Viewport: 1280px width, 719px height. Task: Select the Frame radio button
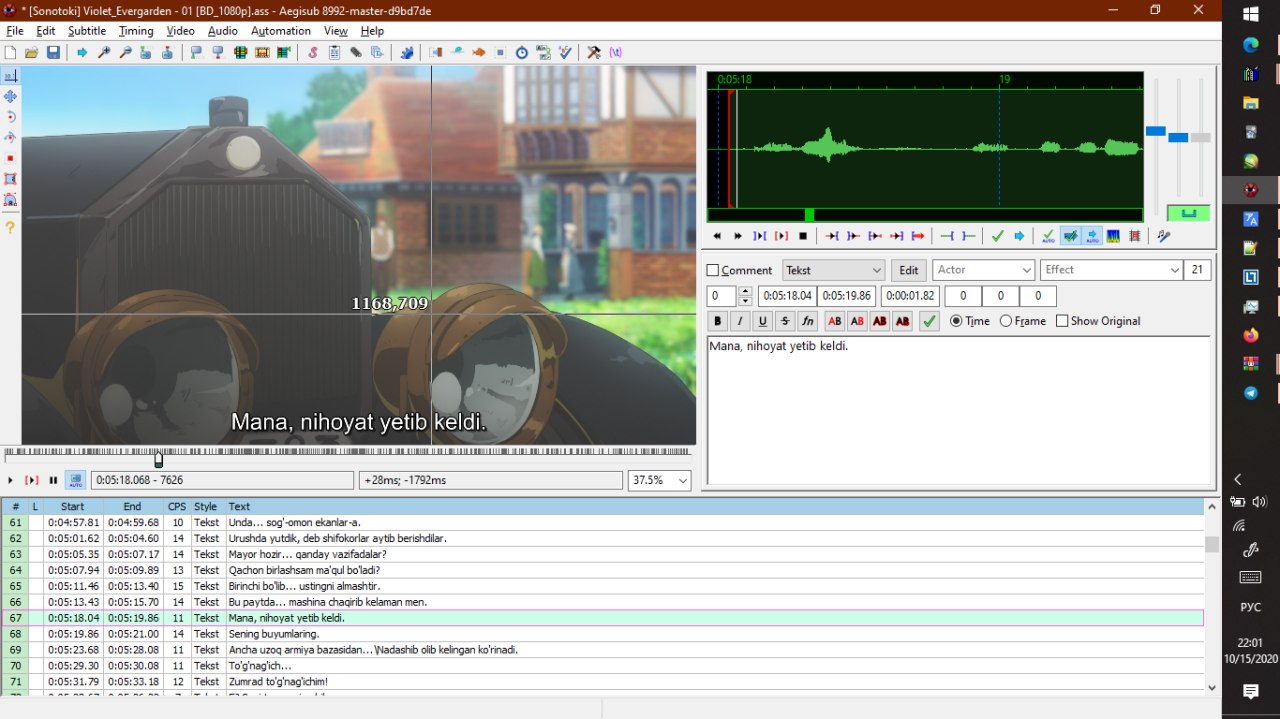(x=1006, y=321)
